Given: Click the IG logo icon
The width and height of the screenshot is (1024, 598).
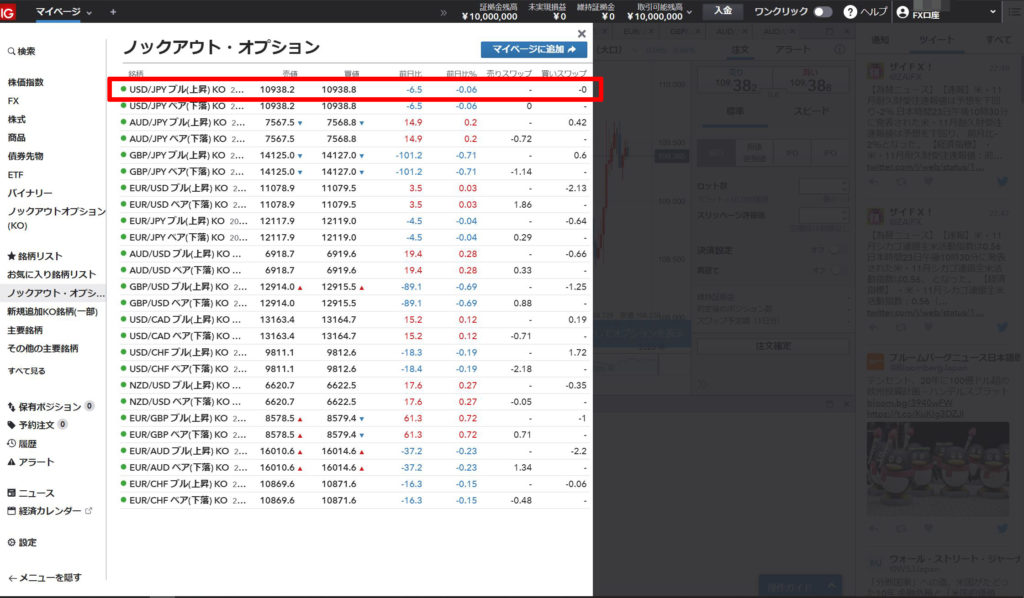Looking at the screenshot, I should point(8,12).
